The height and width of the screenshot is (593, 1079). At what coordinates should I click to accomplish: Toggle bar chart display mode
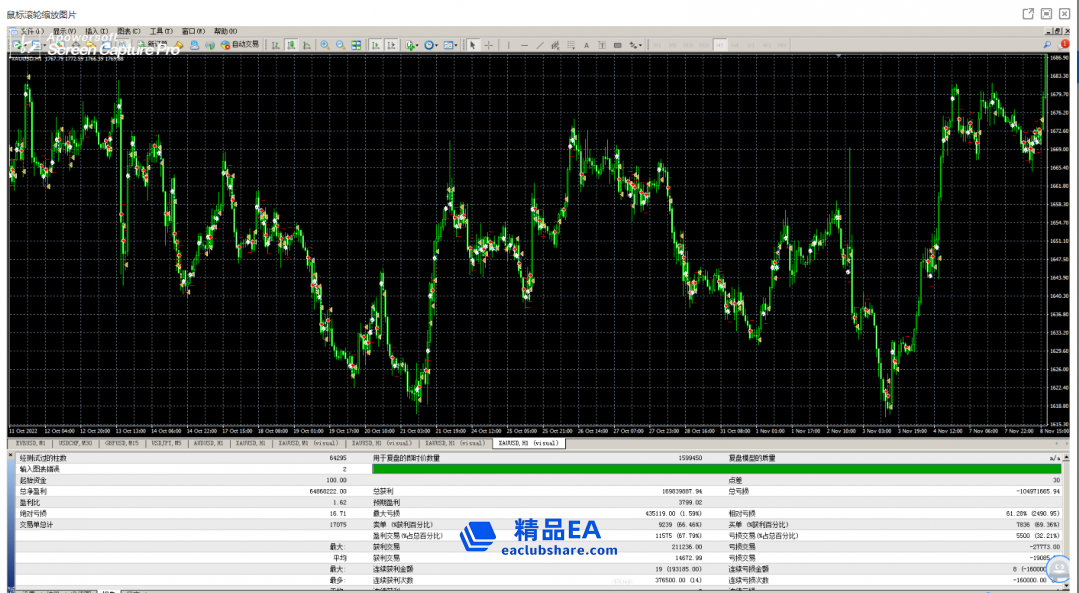(x=274, y=45)
